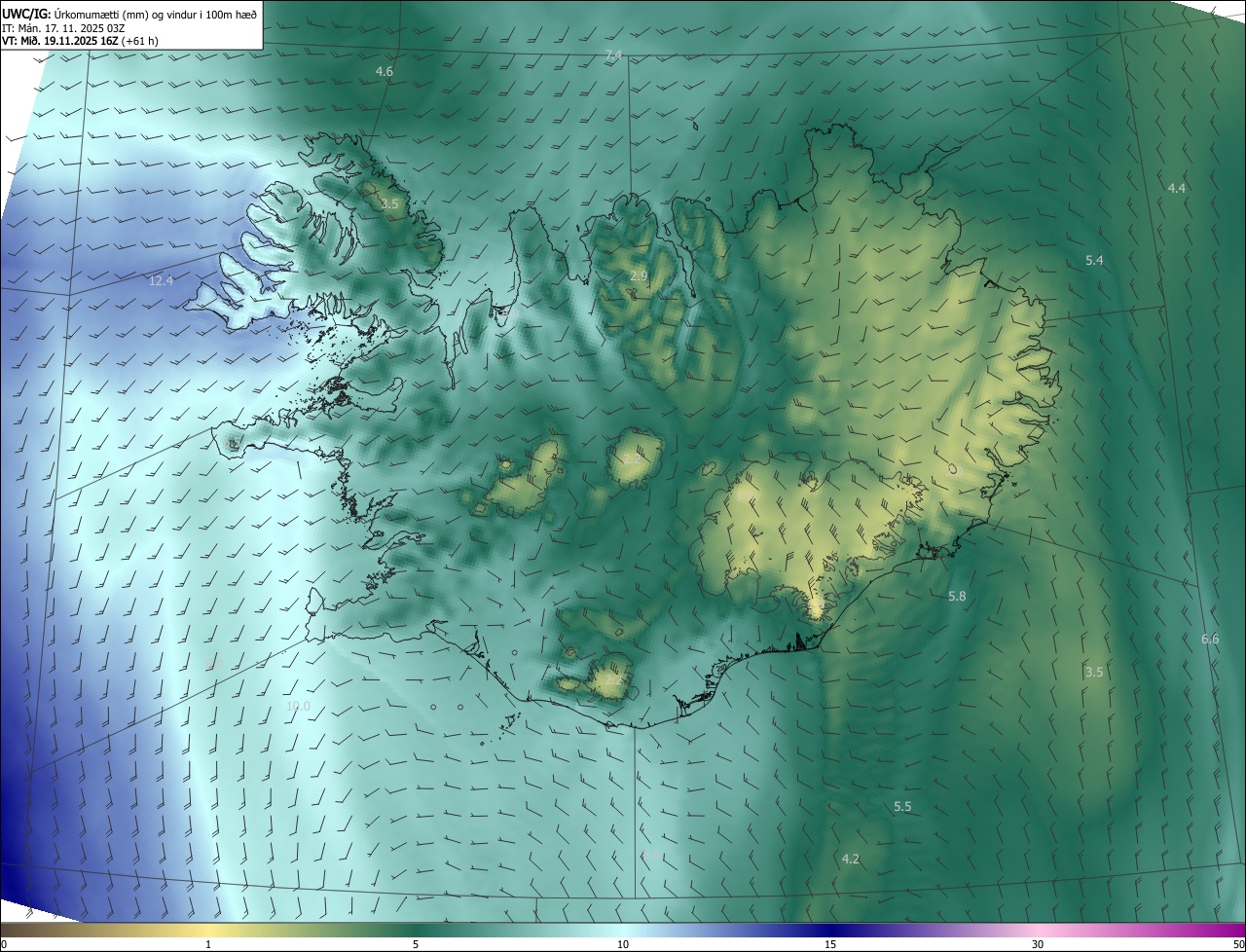Click the initial time "IT: Mán. 17. 11. 2025 03Z"
The image size is (1246, 952).
[x=65, y=28]
